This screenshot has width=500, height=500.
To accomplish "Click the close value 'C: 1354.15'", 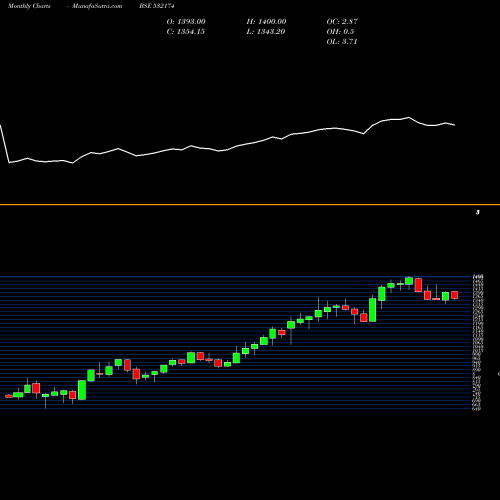I will coord(186,32).
